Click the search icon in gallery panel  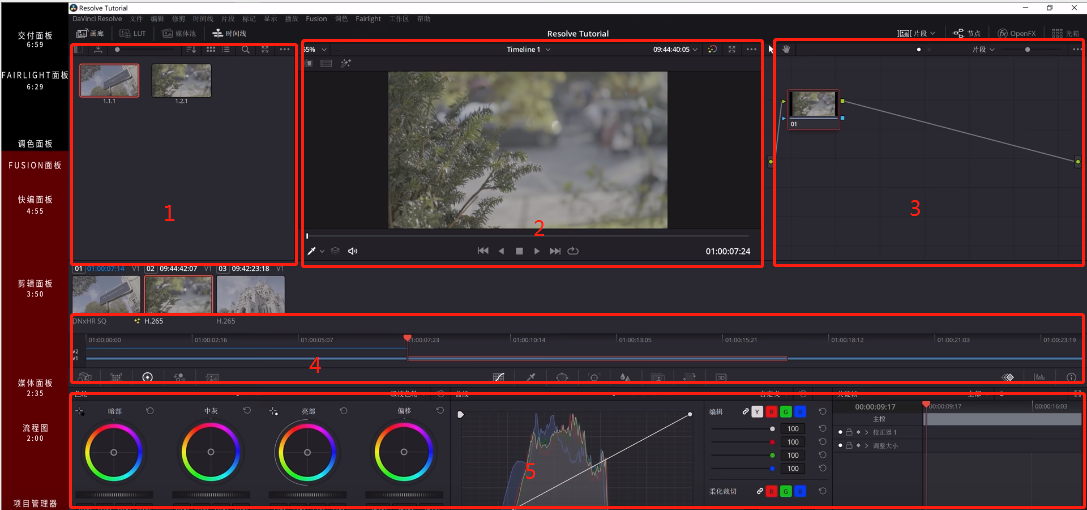click(x=245, y=50)
